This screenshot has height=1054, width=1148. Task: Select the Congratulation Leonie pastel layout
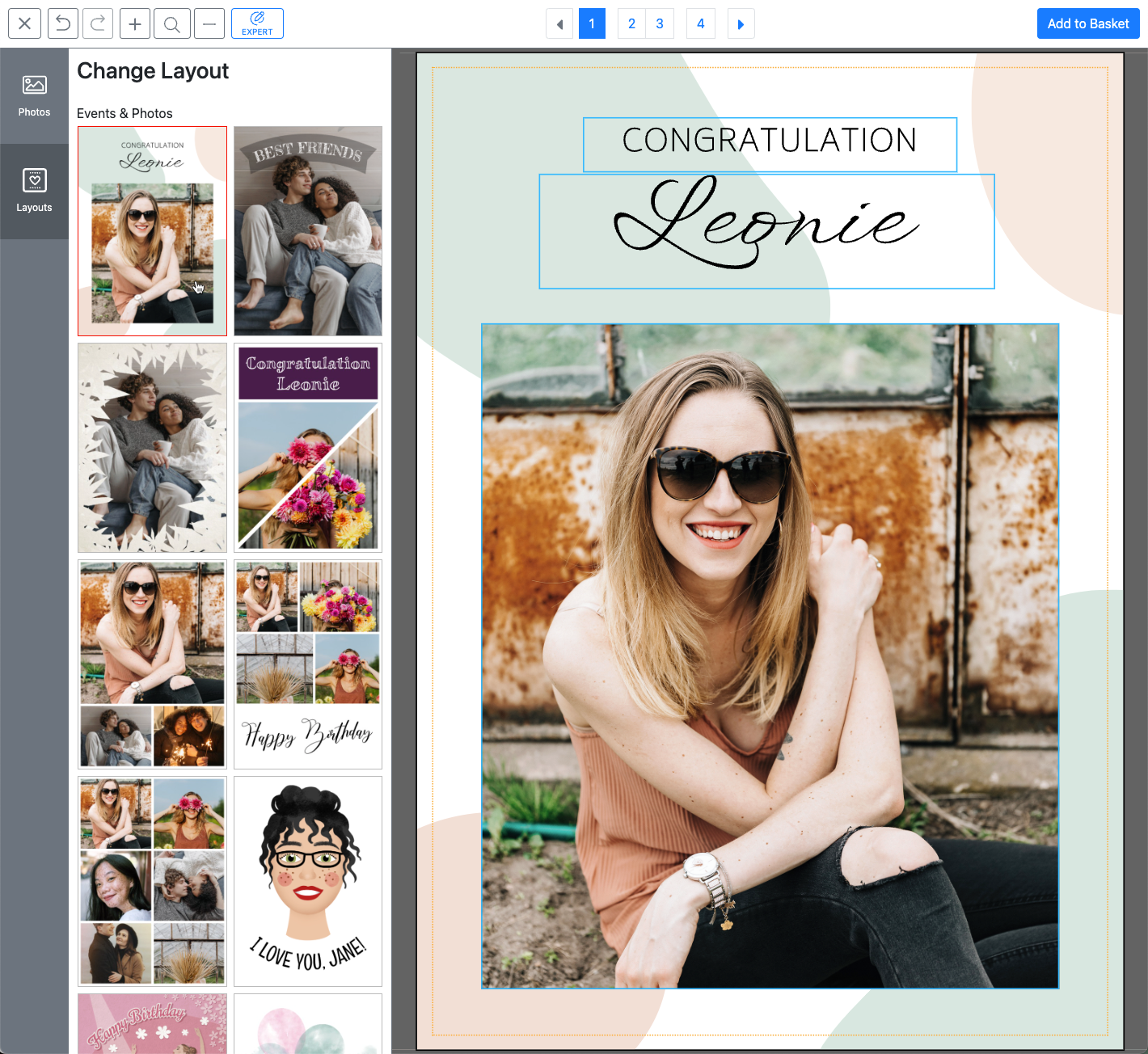point(152,231)
